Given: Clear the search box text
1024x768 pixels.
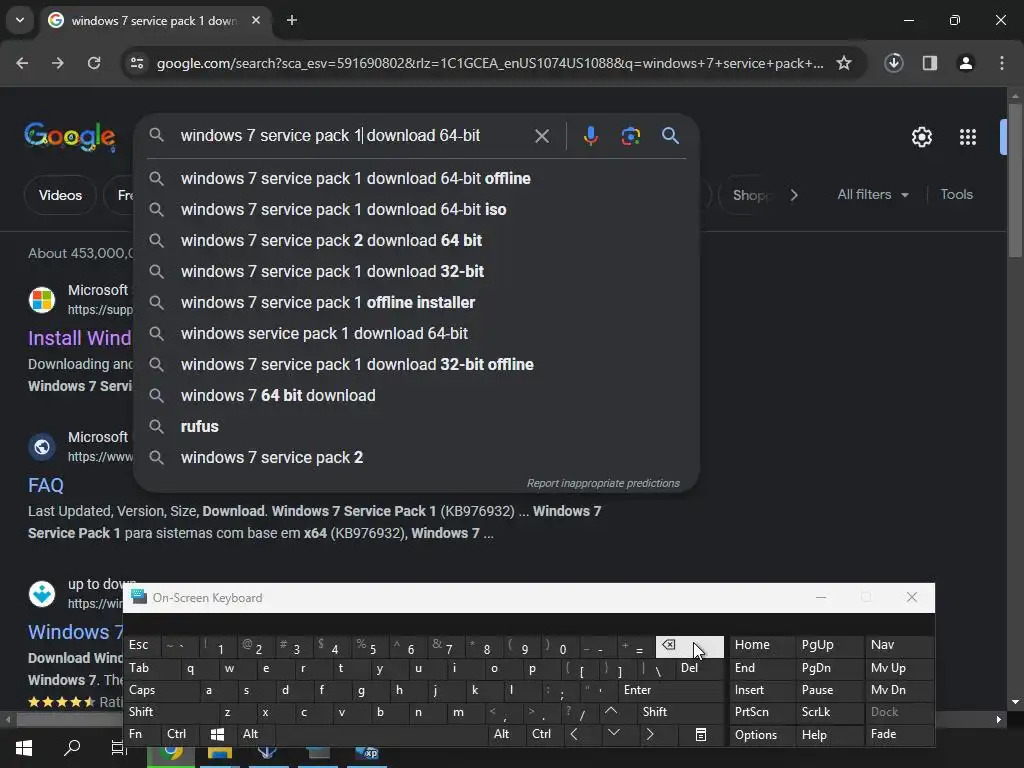Looking at the screenshot, I should coord(542,136).
